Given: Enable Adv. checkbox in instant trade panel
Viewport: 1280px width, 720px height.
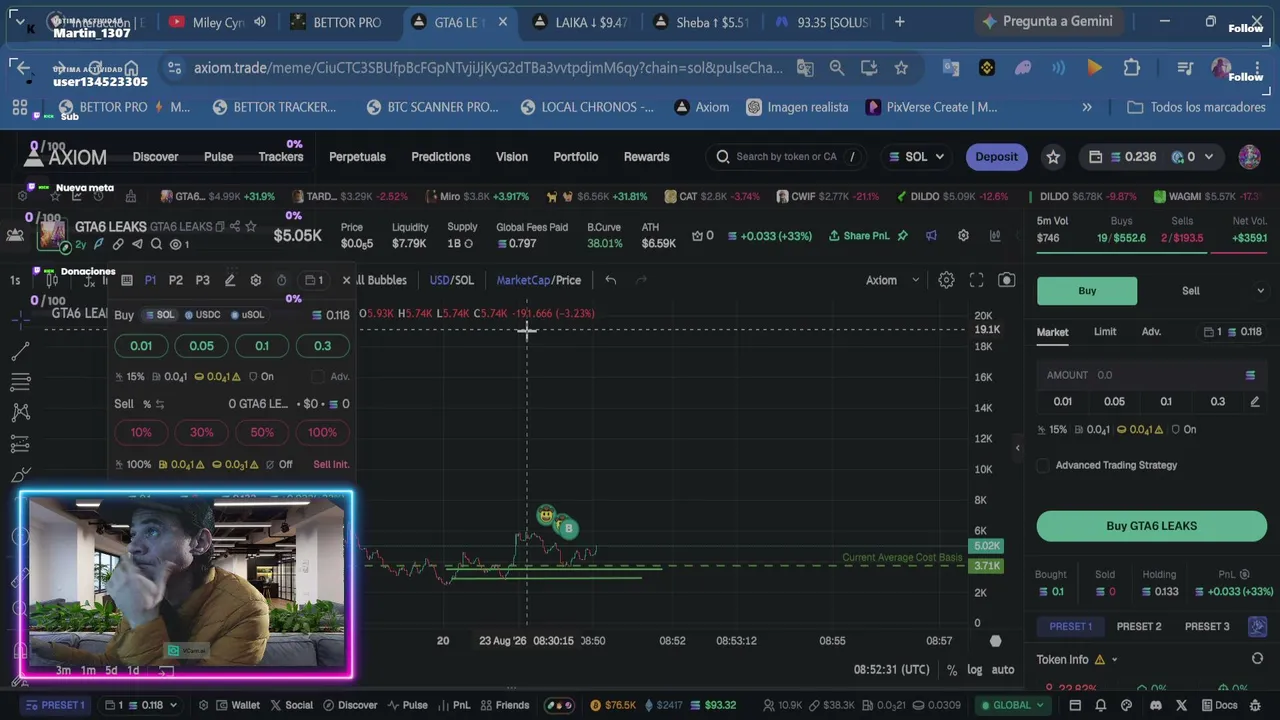Looking at the screenshot, I should [318, 376].
